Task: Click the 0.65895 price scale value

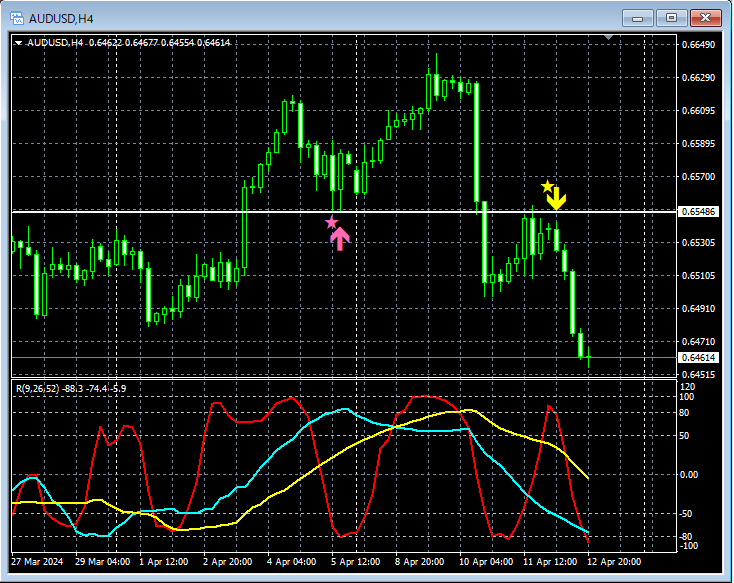Action: coord(698,143)
